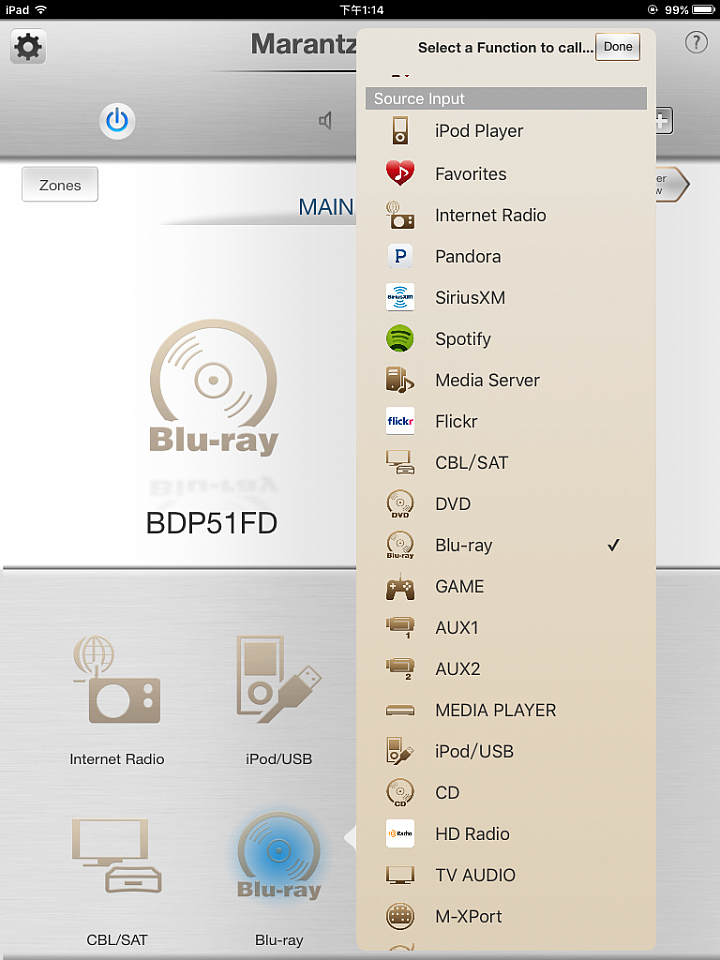This screenshot has height=960, width=720.
Task: Select the Flickr entry label
Action: [x=456, y=421]
